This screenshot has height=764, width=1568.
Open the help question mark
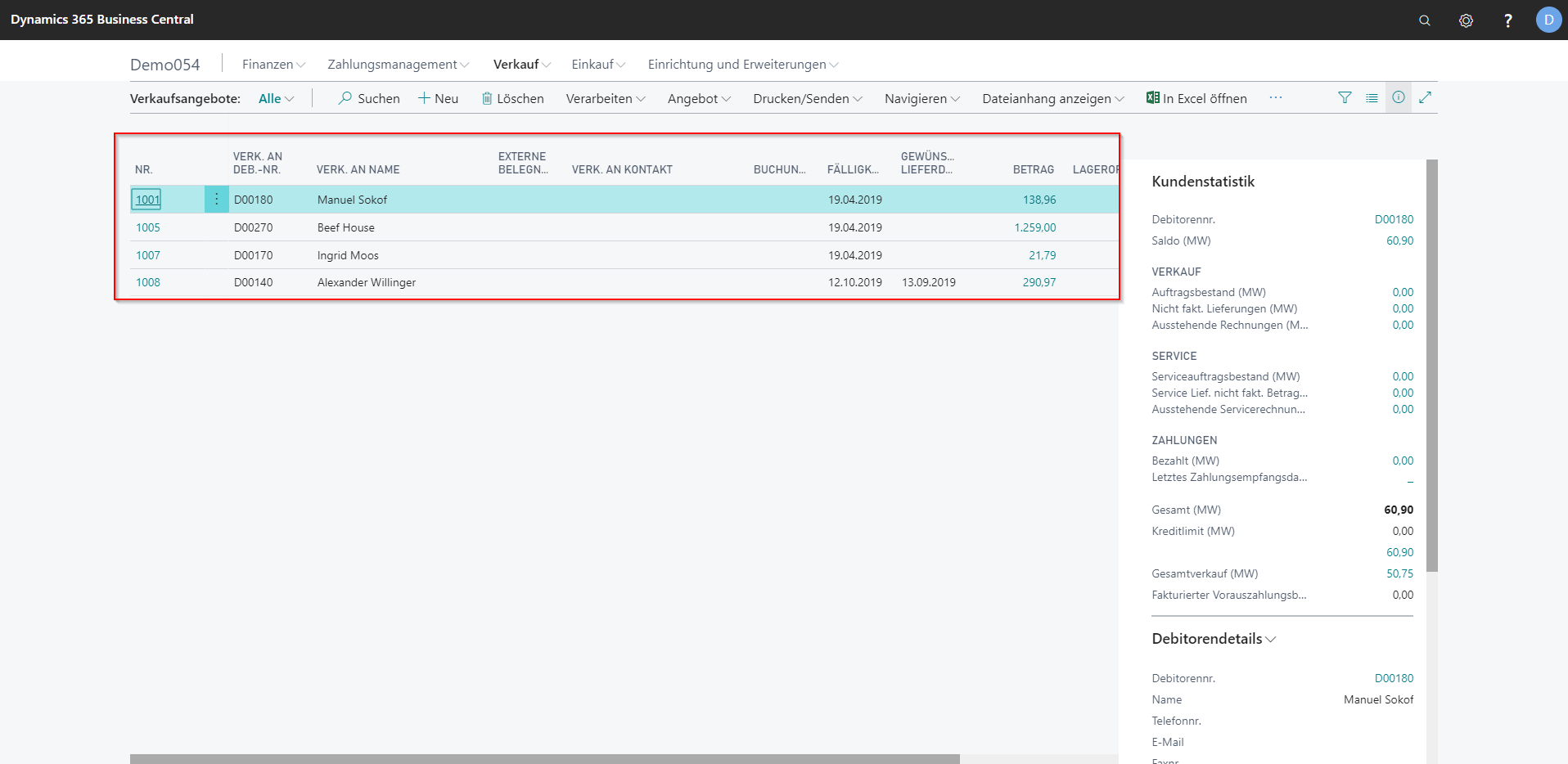(1507, 20)
